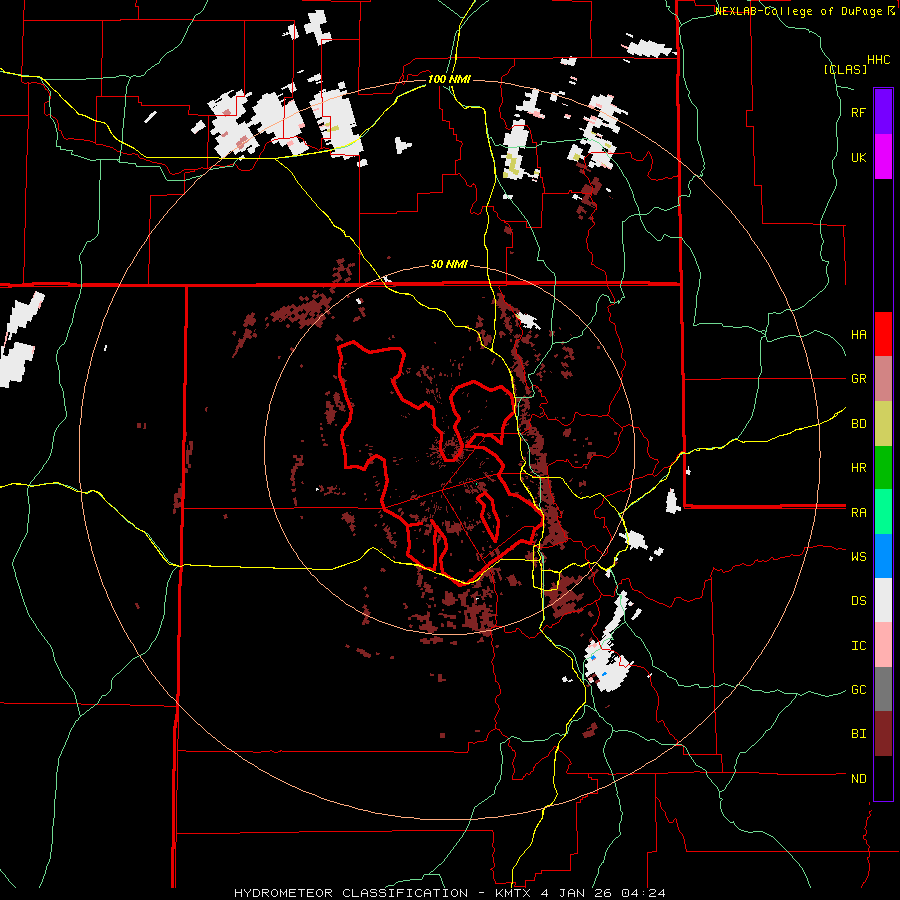Viewport: 900px width, 900px height.
Task: Click the dark green HR color swatch
Action: 883,468
